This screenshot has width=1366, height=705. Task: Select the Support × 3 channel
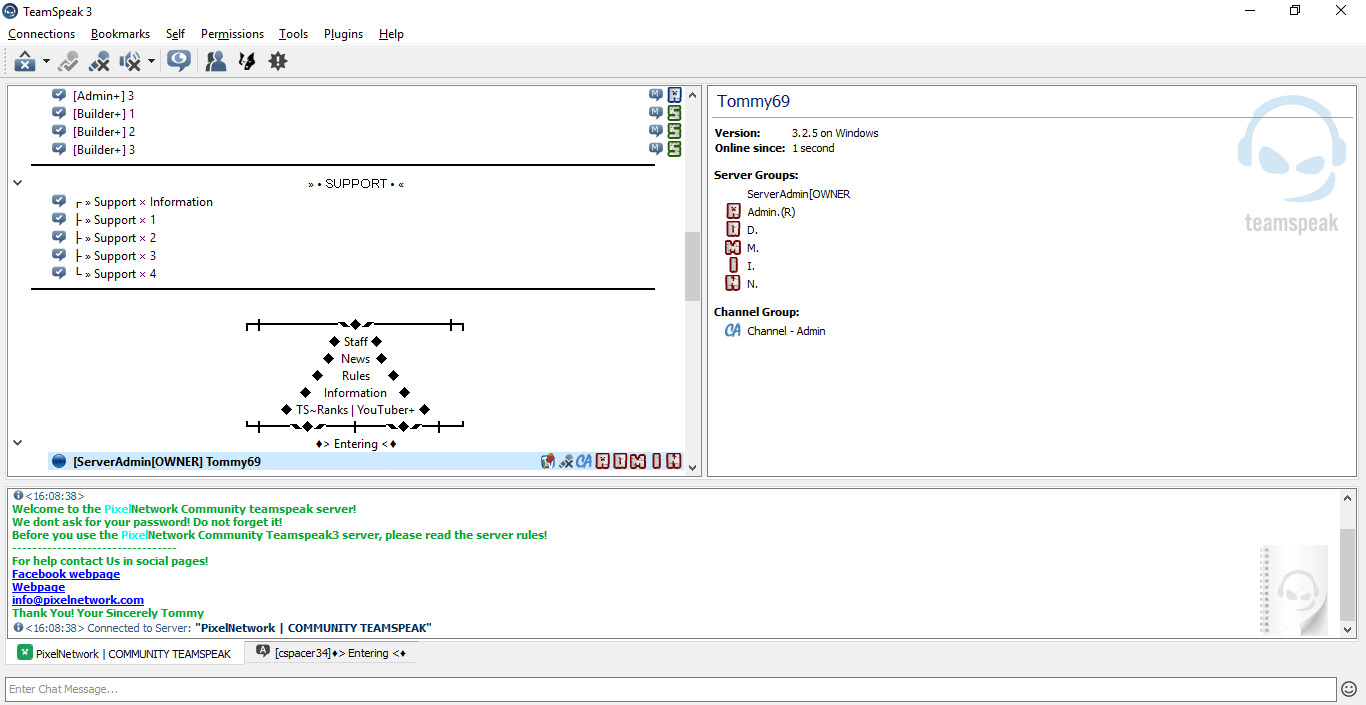[115, 256]
